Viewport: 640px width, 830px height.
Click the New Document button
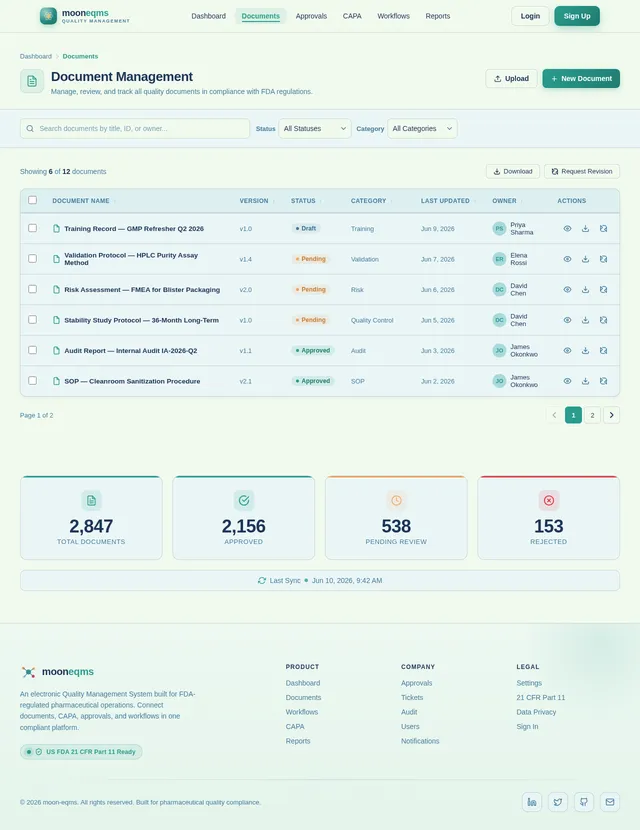[581, 78]
